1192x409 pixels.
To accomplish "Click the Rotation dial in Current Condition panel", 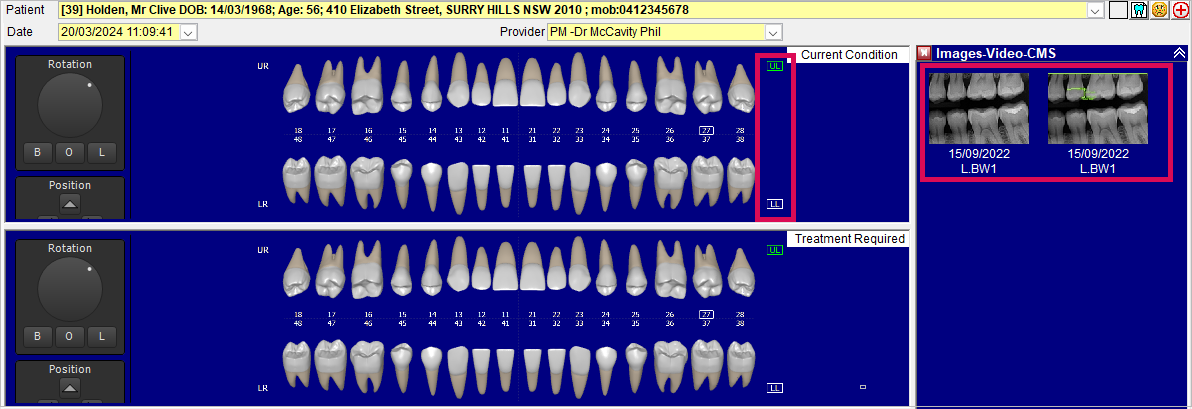I will coord(69,105).
